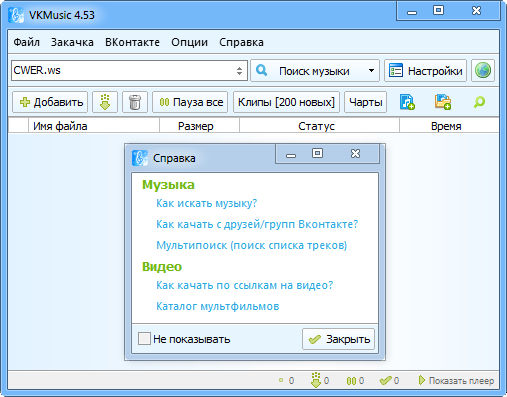Sort by Имя файла column header
Image resolution: width=507 pixels, height=397 pixels.
(94, 126)
